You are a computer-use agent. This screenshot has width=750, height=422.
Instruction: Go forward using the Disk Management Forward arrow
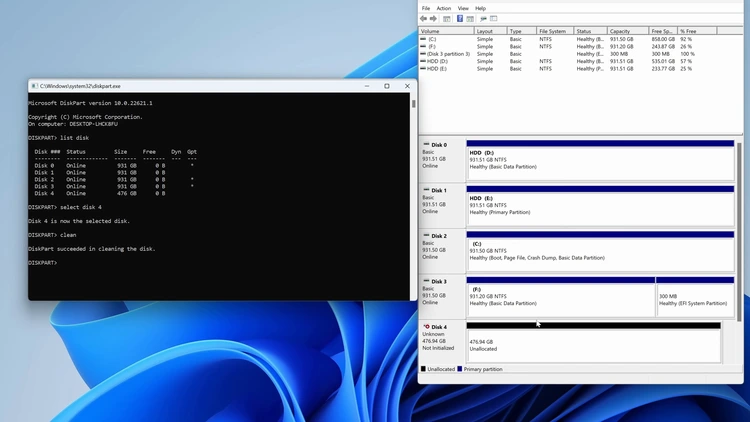click(x=433, y=19)
